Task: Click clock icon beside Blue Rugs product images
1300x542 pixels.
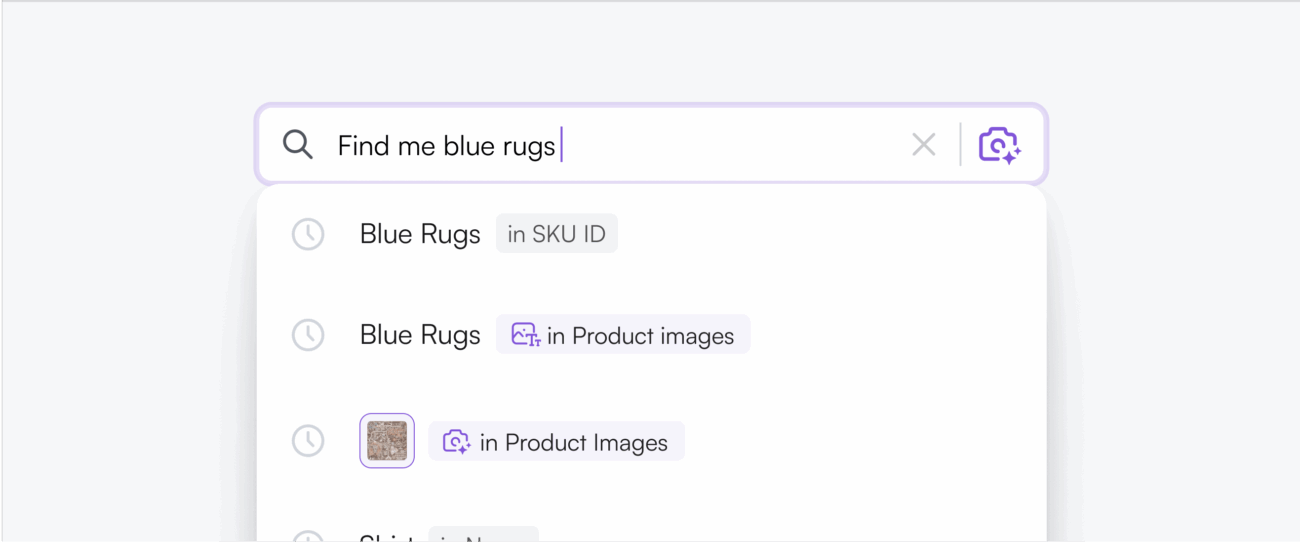Action: pos(308,335)
